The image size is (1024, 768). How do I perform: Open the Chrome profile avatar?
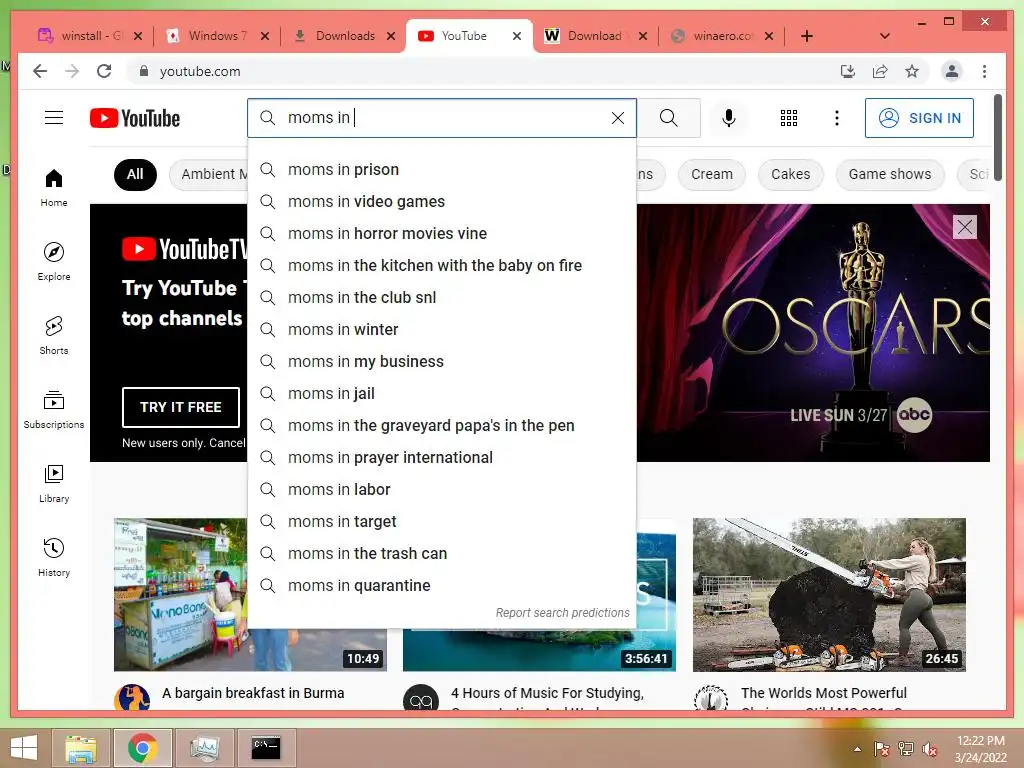coord(952,71)
